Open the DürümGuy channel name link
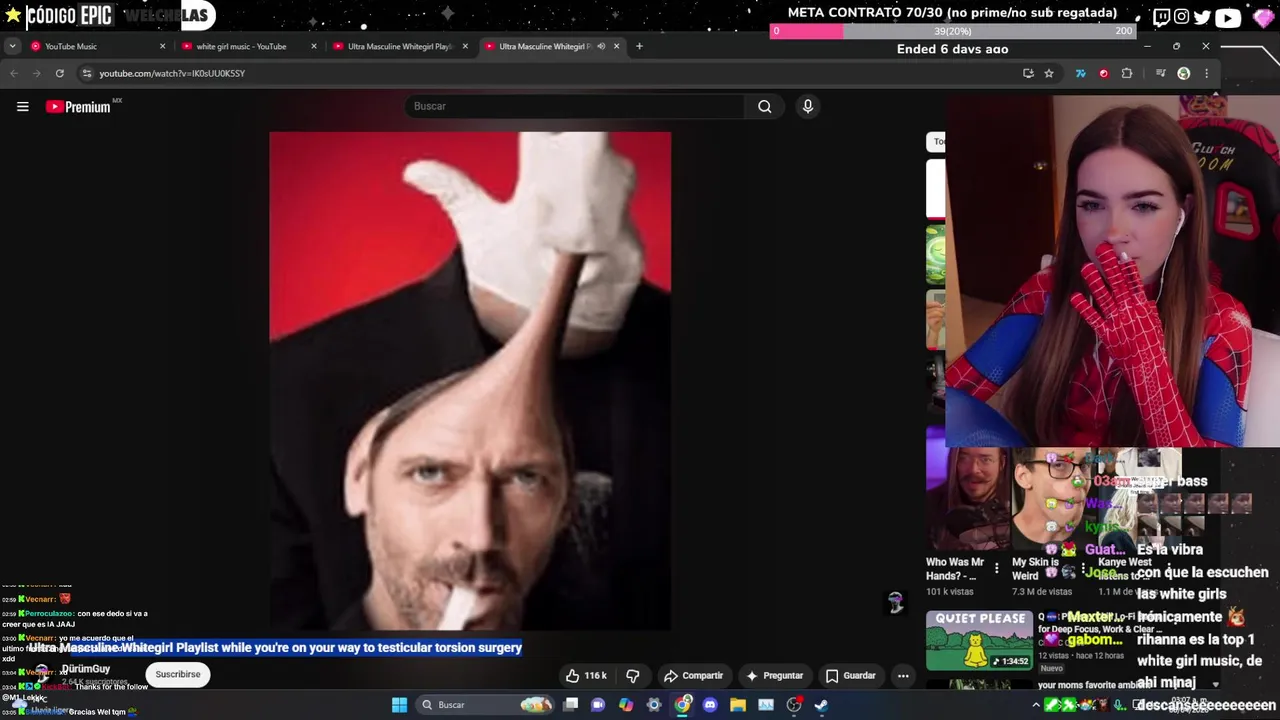This screenshot has width=1280, height=720. click(x=85, y=668)
